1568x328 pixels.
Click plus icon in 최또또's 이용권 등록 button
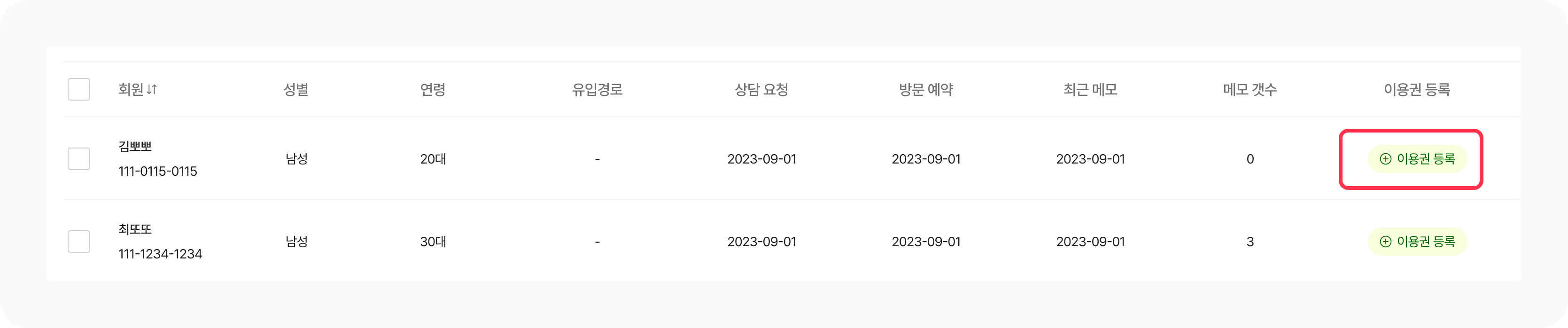pyautogui.click(x=1385, y=242)
